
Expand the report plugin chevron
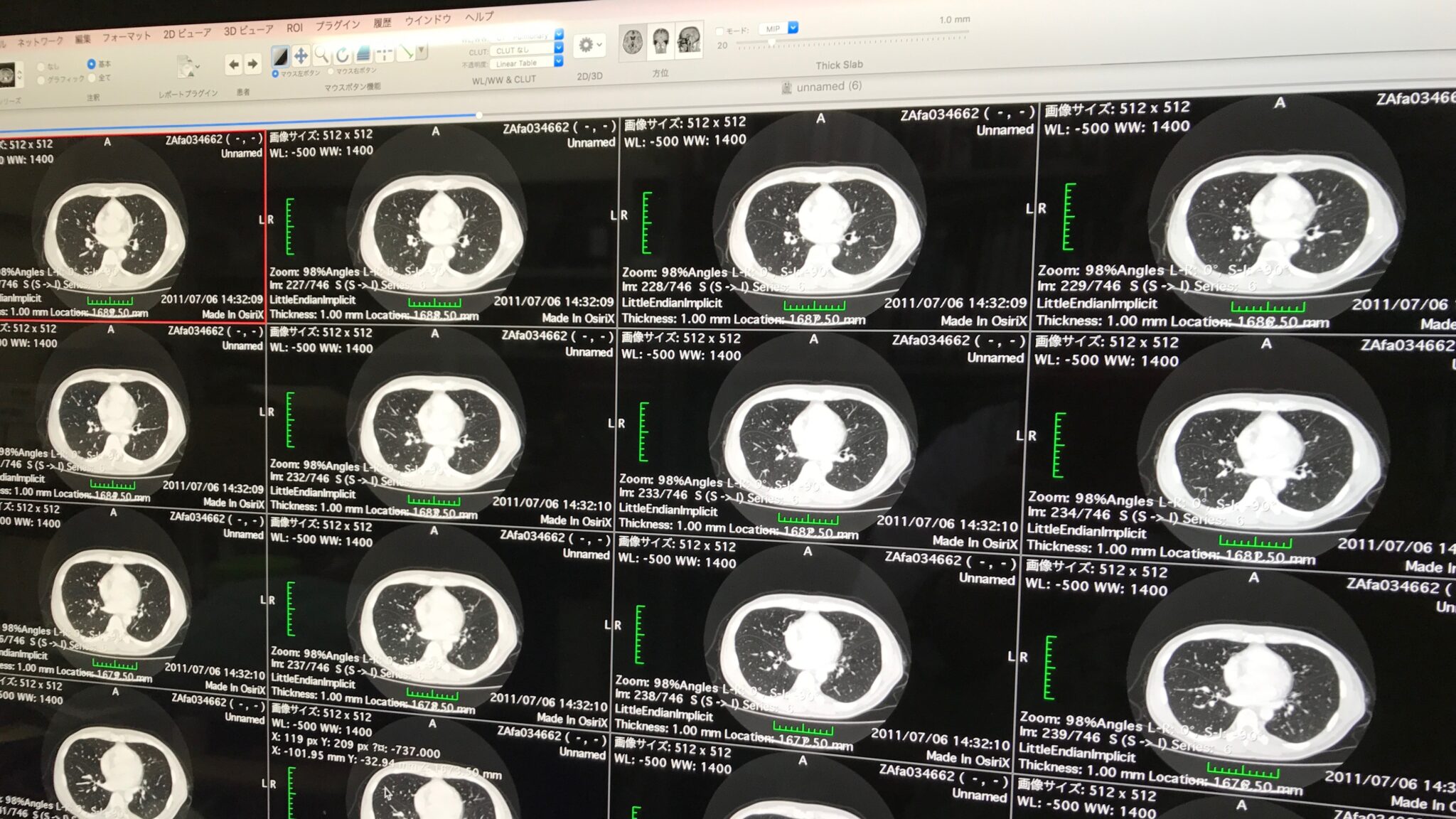pos(197,67)
